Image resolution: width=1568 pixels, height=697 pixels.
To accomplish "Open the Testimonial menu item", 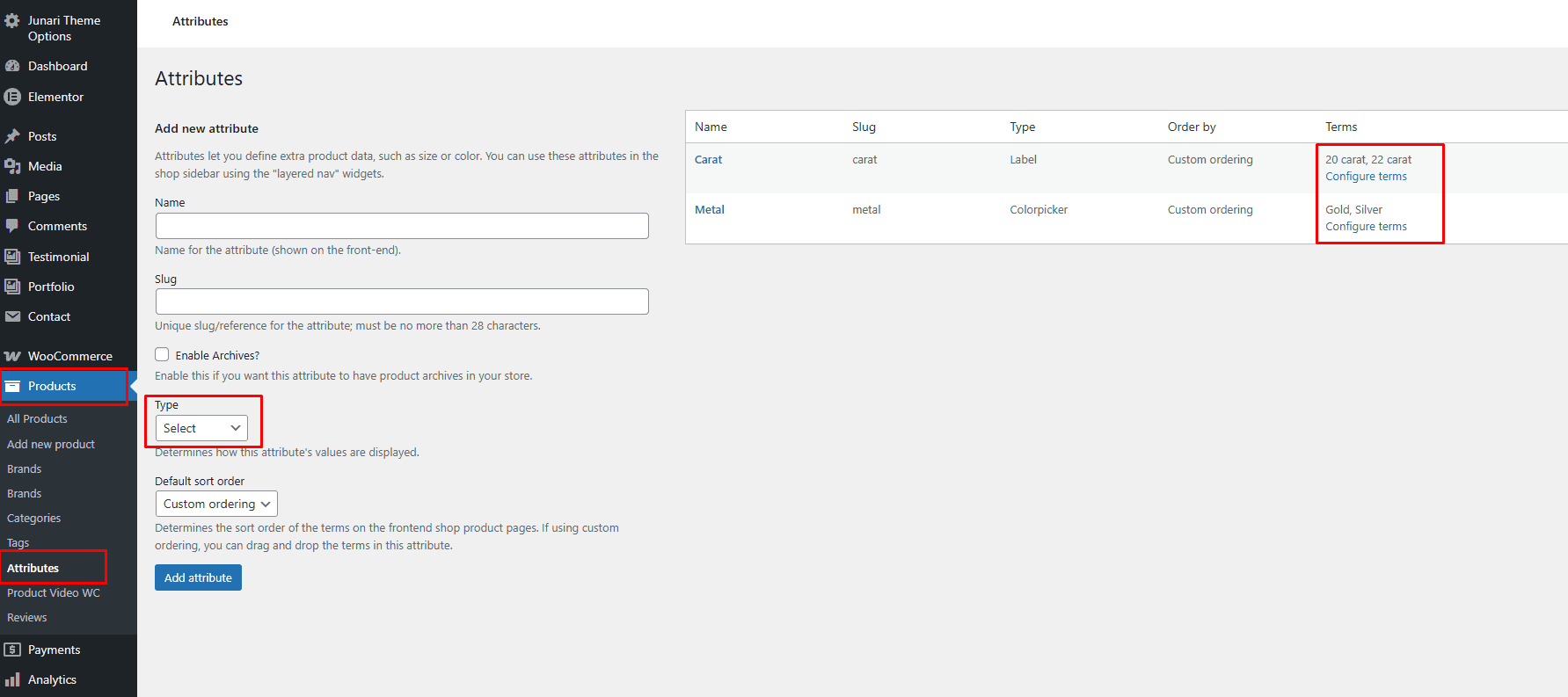I will point(59,257).
